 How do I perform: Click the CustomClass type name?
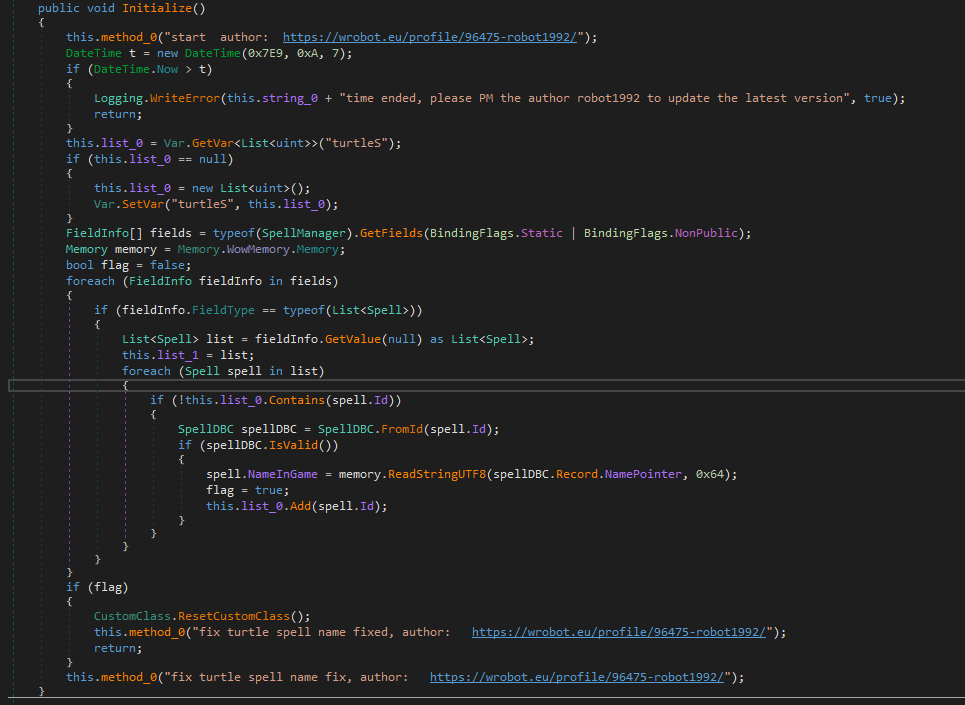point(132,616)
